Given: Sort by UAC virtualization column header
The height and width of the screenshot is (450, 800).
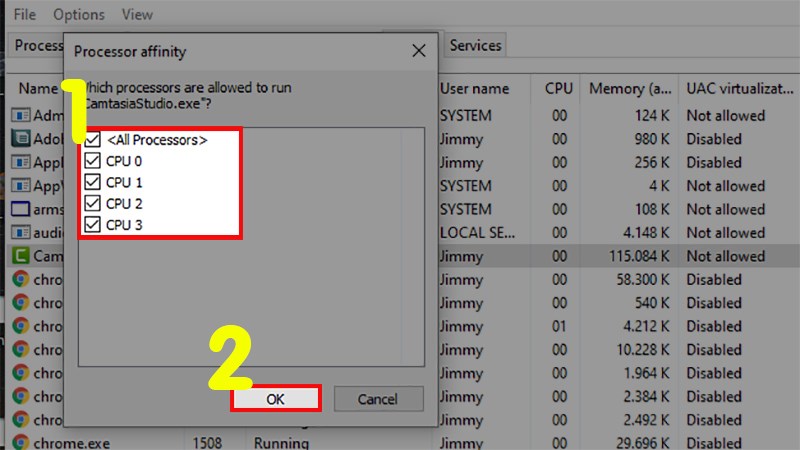Looking at the screenshot, I should 740,89.
